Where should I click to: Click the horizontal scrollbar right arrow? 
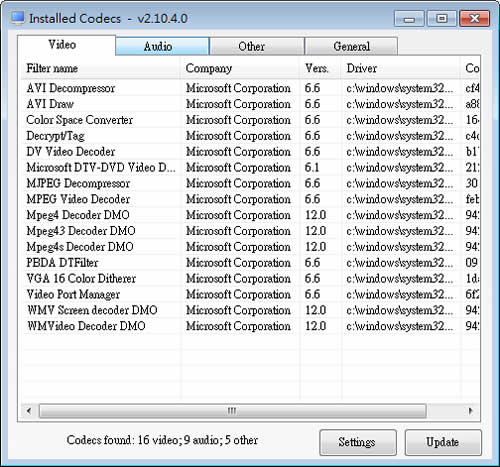[x=471, y=411]
